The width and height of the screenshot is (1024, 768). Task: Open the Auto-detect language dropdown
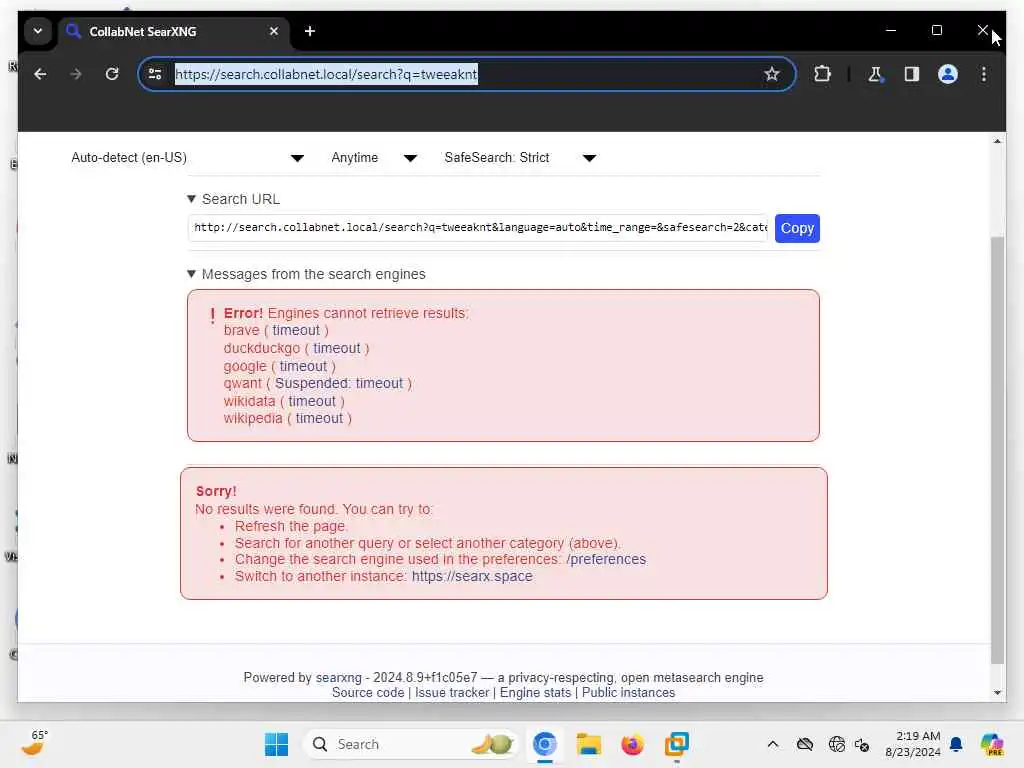(187, 158)
